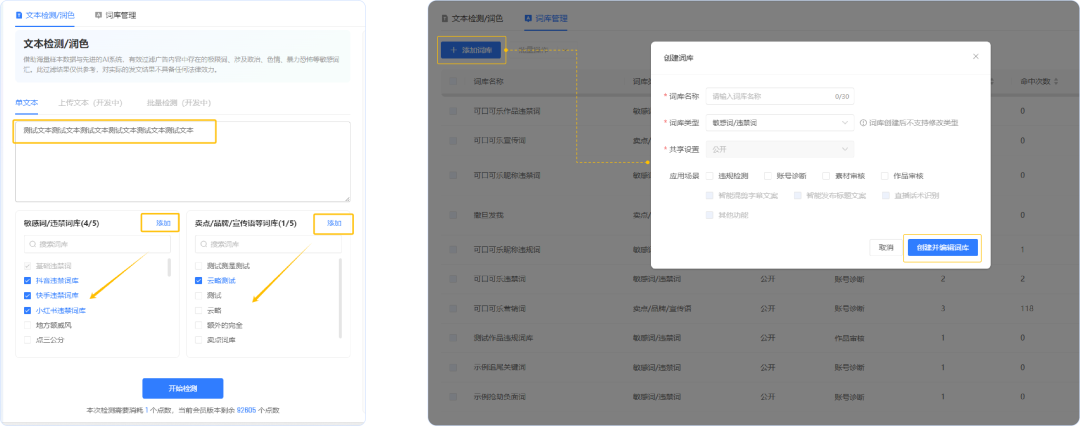Click the plus icon on 添加词库 button
This screenshot has width=1080, height=426.
454,49
